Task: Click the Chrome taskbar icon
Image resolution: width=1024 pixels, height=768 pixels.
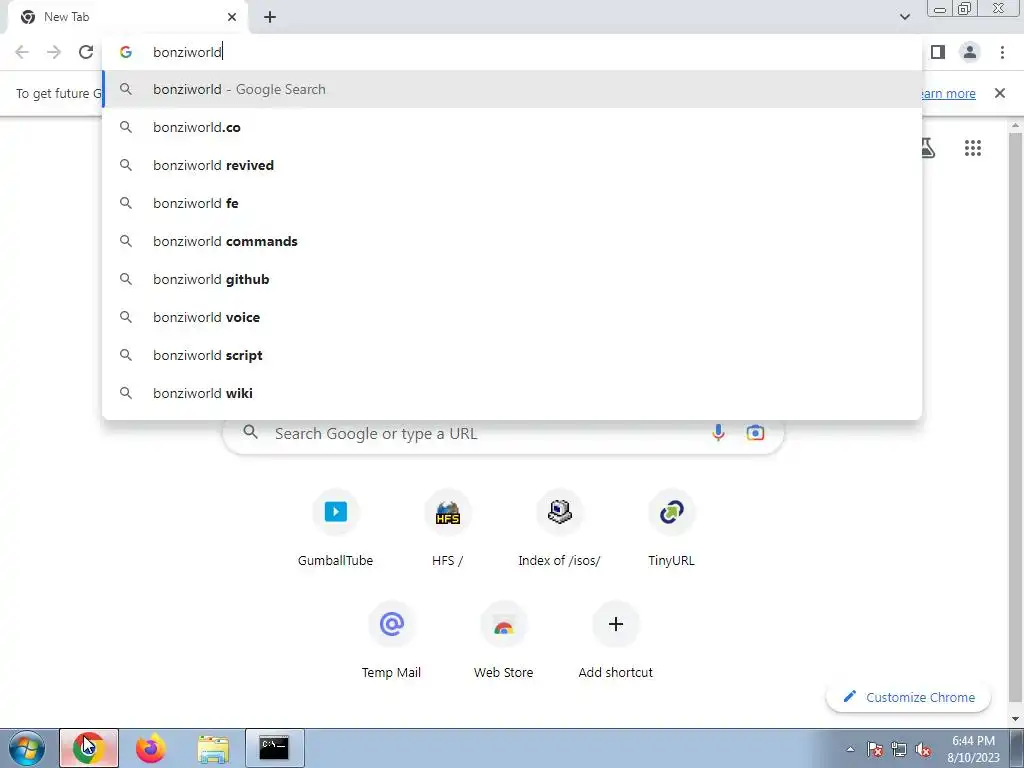Action: point(89,748)
